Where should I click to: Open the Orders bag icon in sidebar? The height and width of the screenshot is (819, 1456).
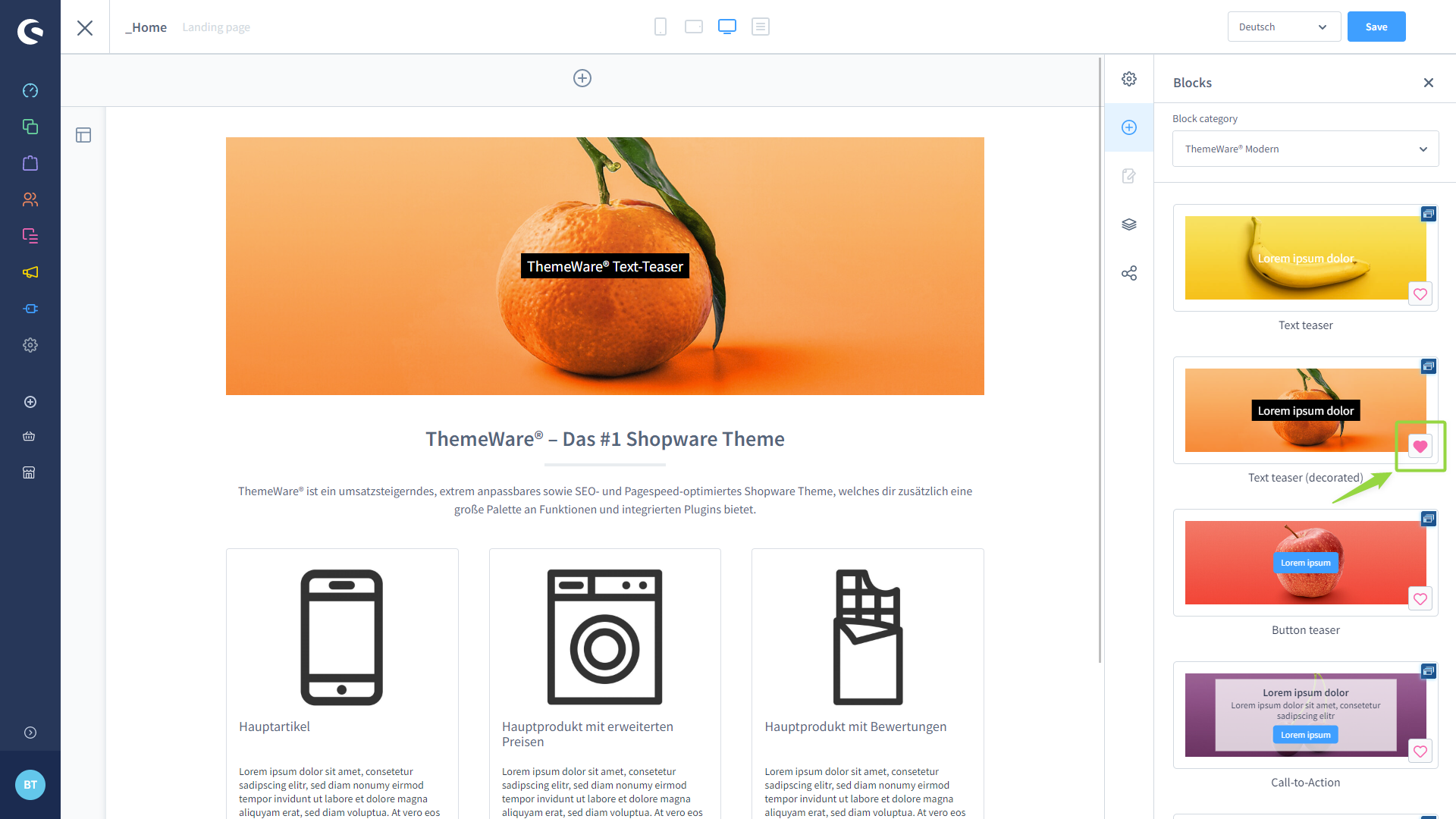(x=30, y=163)
